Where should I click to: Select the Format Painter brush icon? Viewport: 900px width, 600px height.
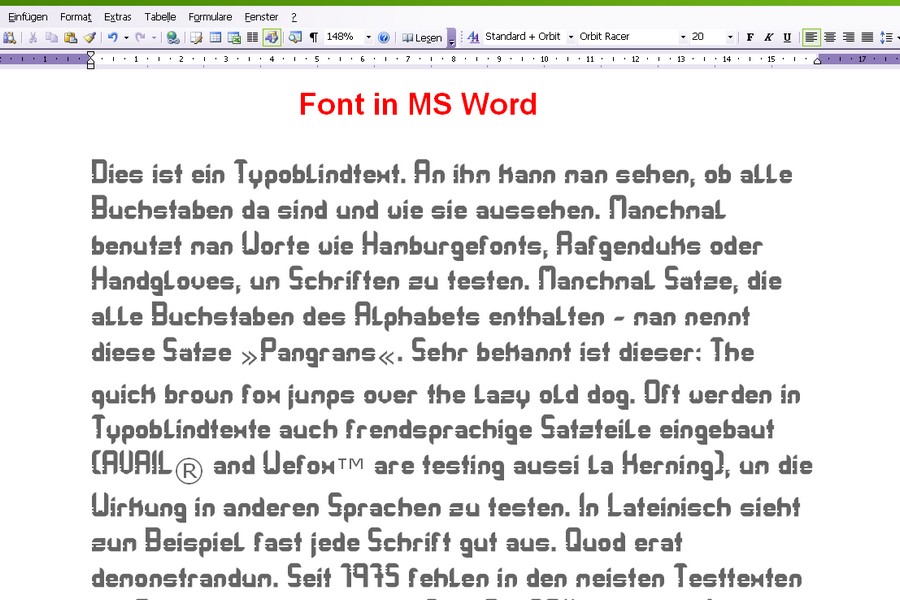click(90, 38)
